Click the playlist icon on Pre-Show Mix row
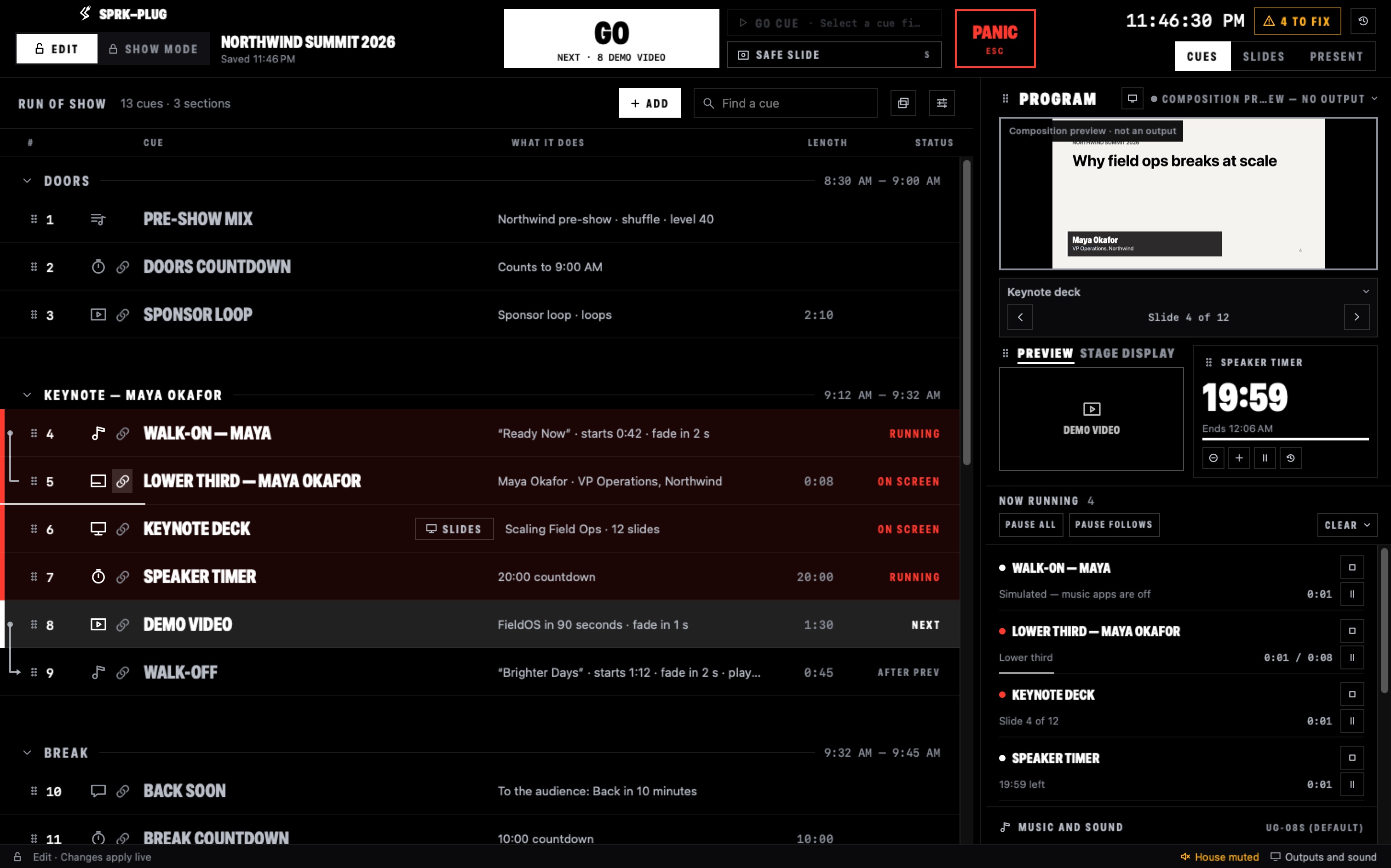 (x=98, y=219)
